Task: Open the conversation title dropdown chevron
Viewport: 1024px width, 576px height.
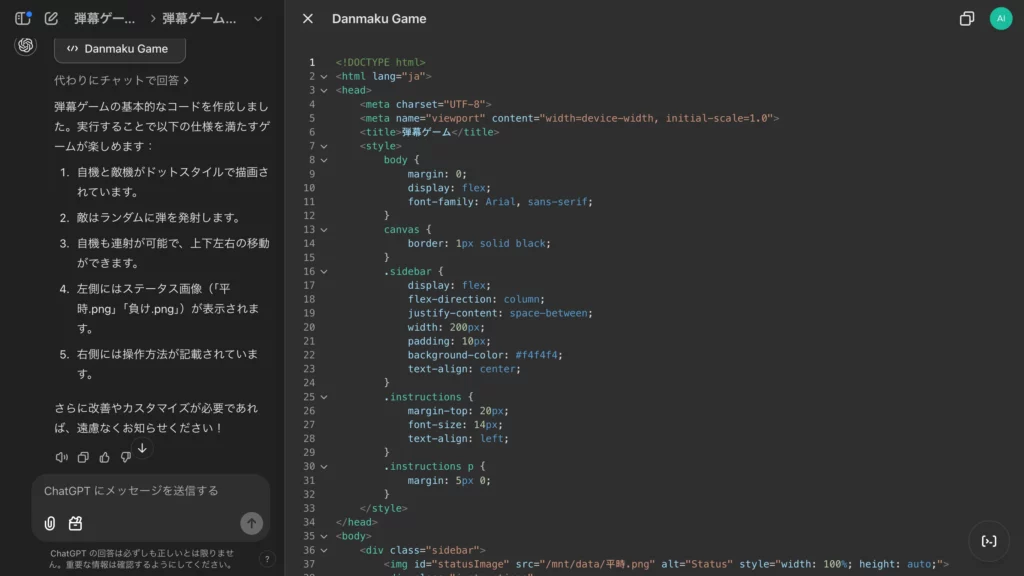Action: pyautogui.click(x=258, y=18)
